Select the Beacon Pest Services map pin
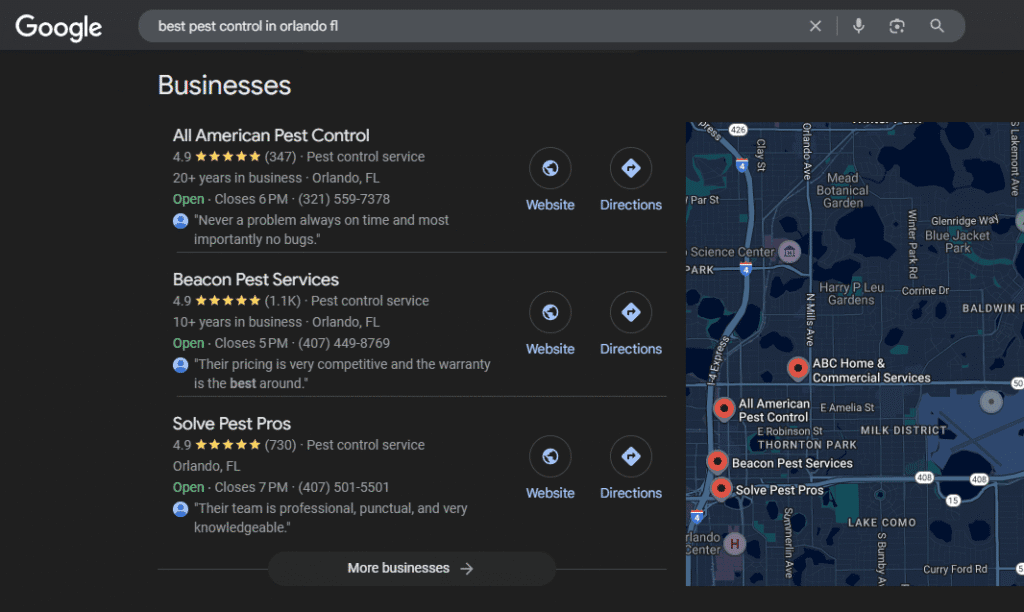The height and width of the screenshot is (612, 1024). click(x=717, y=461)
